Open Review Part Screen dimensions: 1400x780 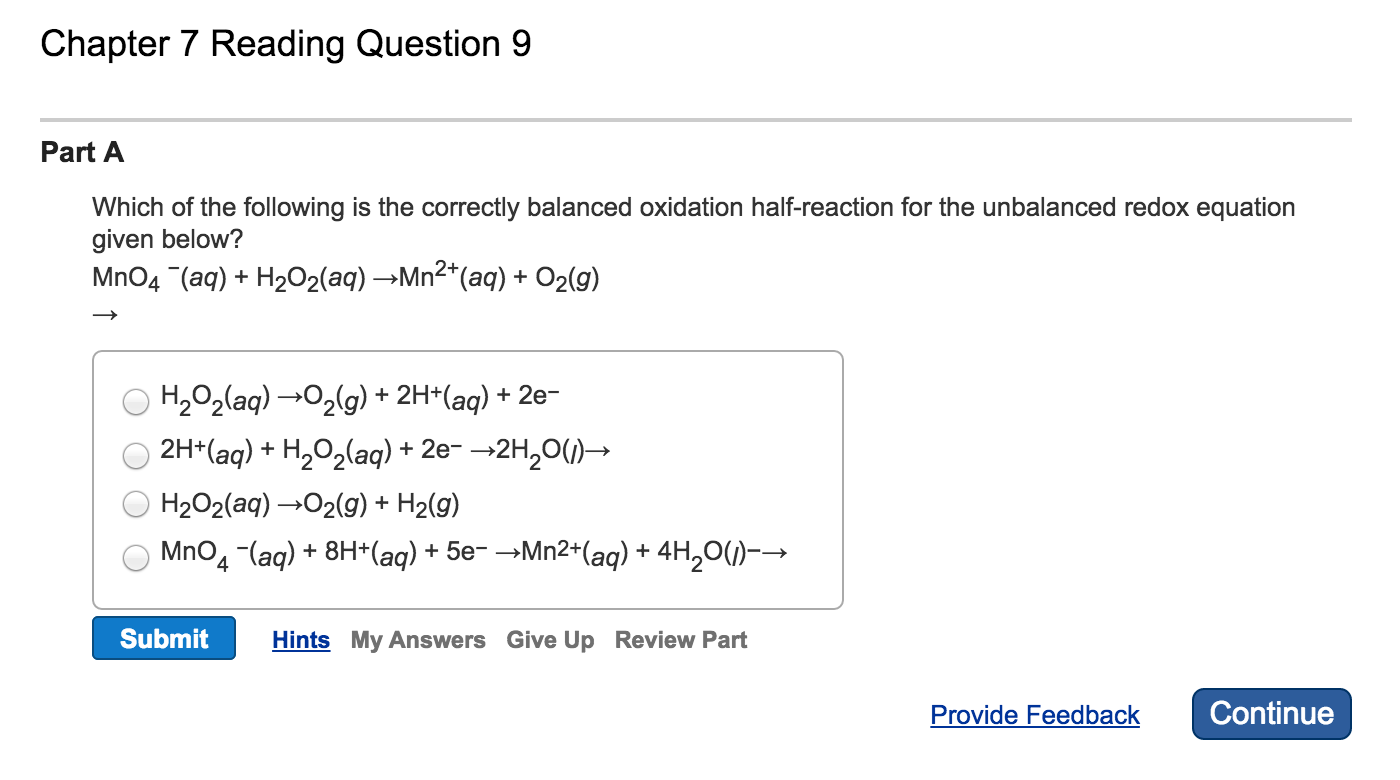pos(681,640)
